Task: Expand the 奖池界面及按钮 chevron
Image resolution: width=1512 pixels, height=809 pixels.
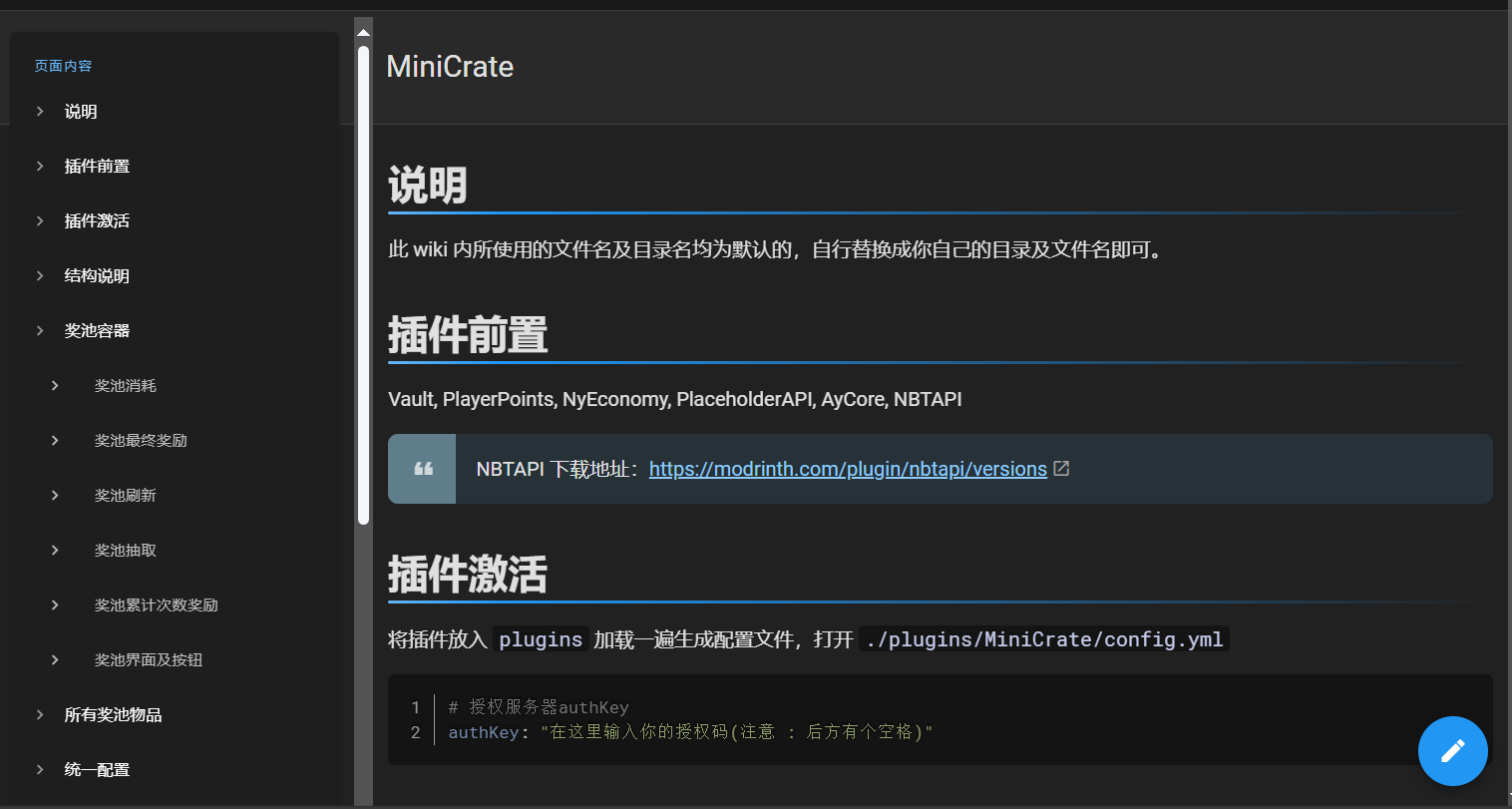Action: tap(55, 660)
